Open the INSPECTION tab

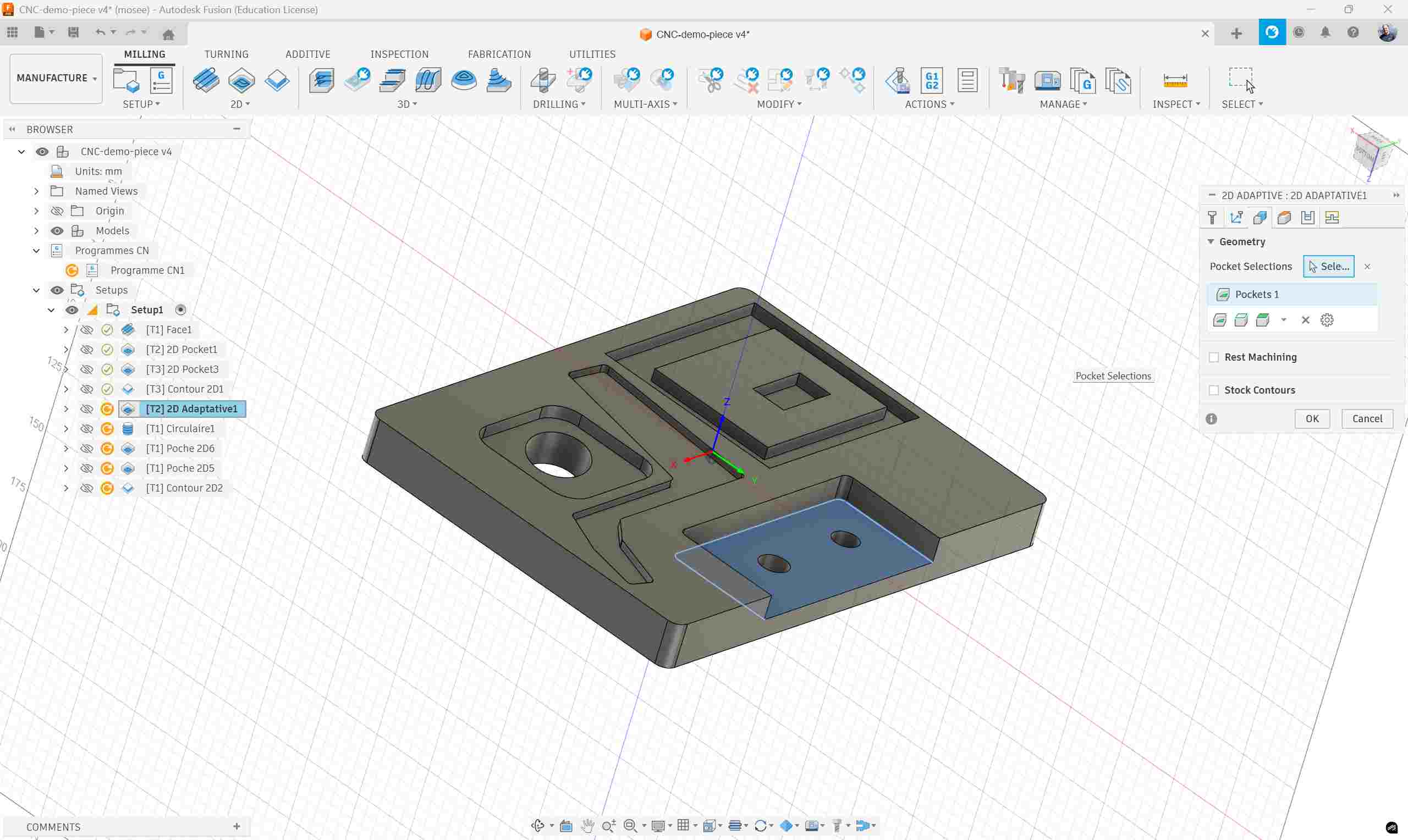pyautogui.click(x=399, y=54)
